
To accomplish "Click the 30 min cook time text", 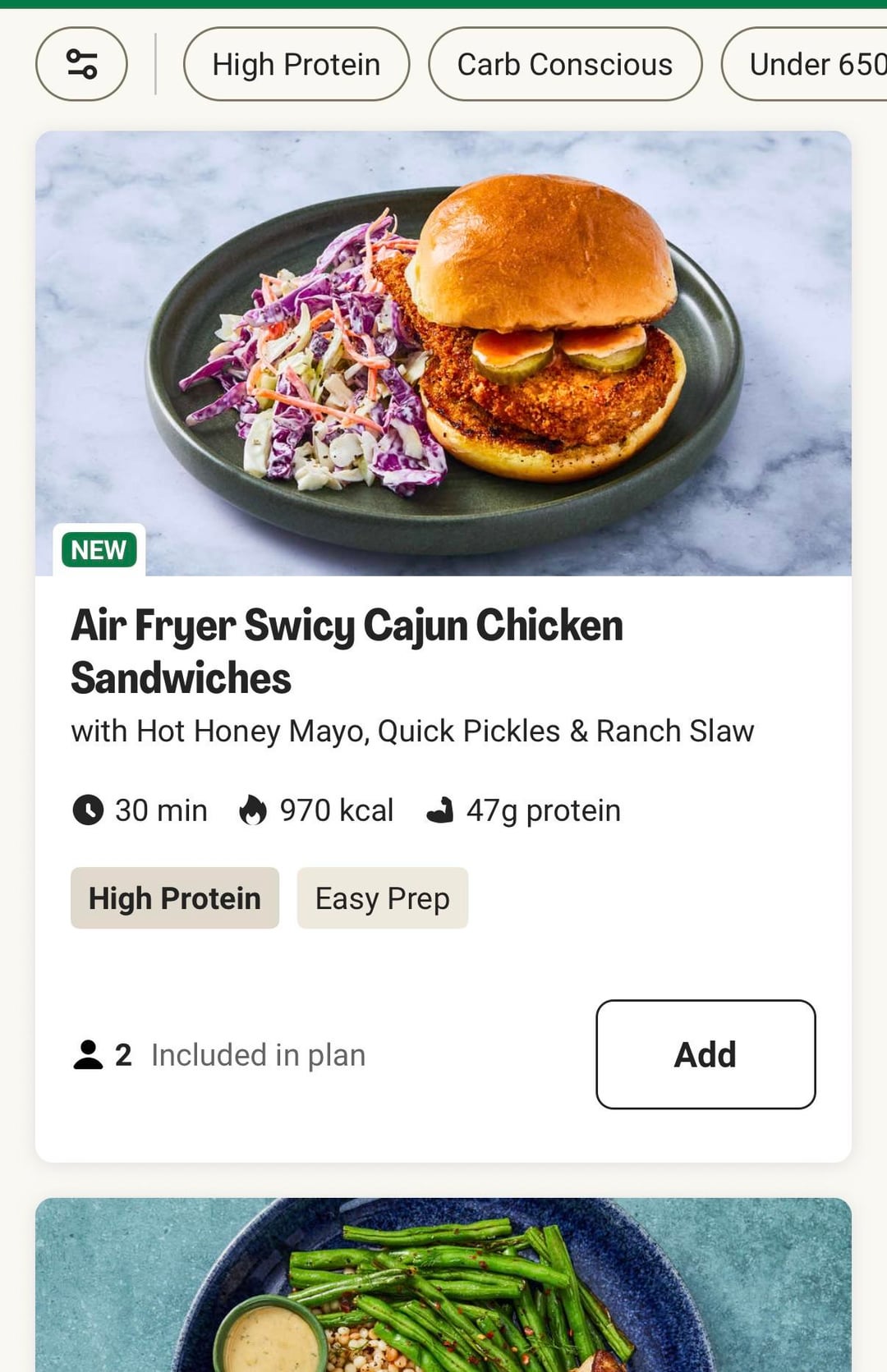I will [x=161, y=810].
